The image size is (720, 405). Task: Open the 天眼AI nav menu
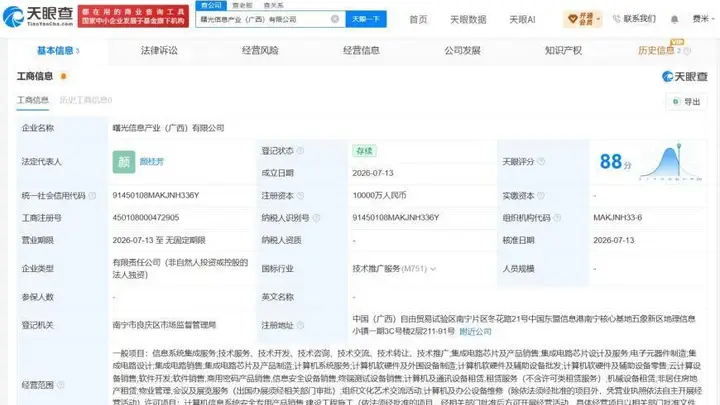pyautogui.click(x=522, y=19)
